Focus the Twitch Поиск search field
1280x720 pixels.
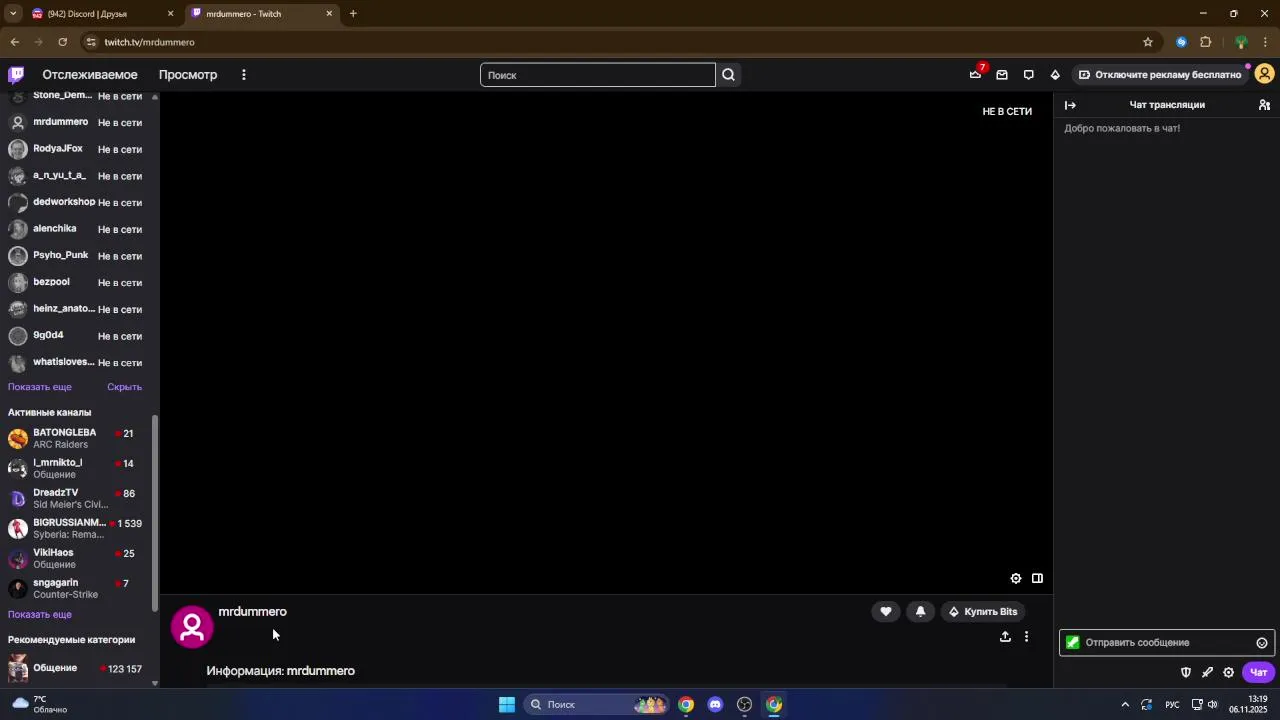pyautogui.click(x=598, y=75)
